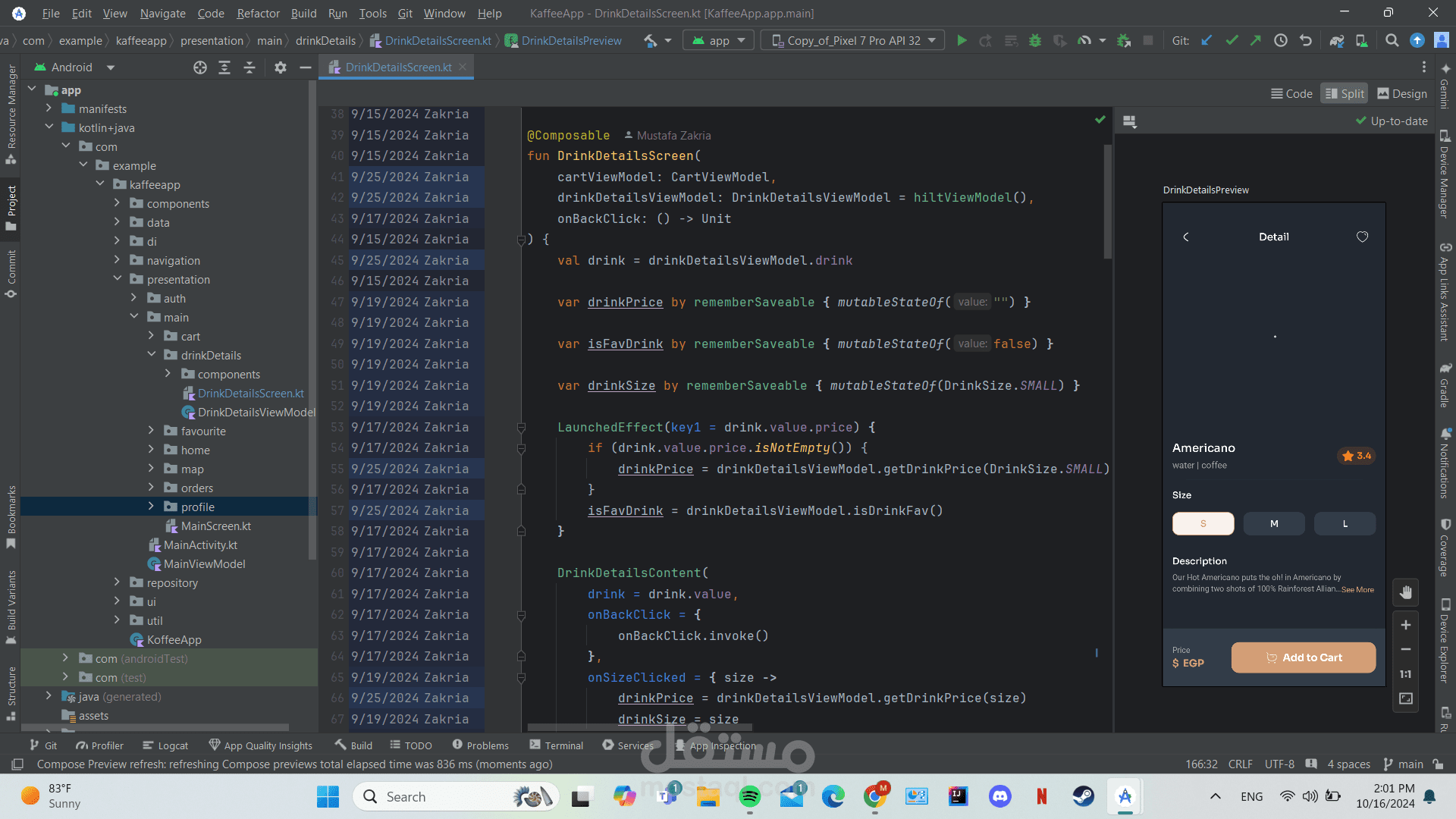
Task: Click Git commit checkmark icon
Action: click(x=1232, y=41)
